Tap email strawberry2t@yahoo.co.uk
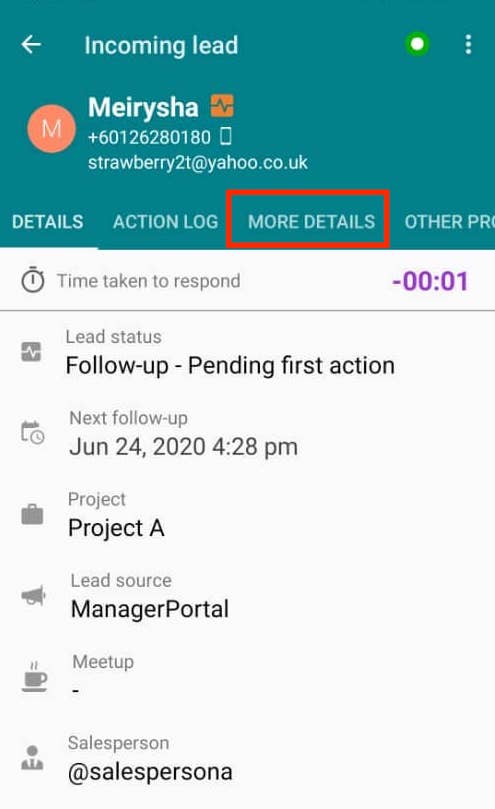495x809 pixels. 198,163
